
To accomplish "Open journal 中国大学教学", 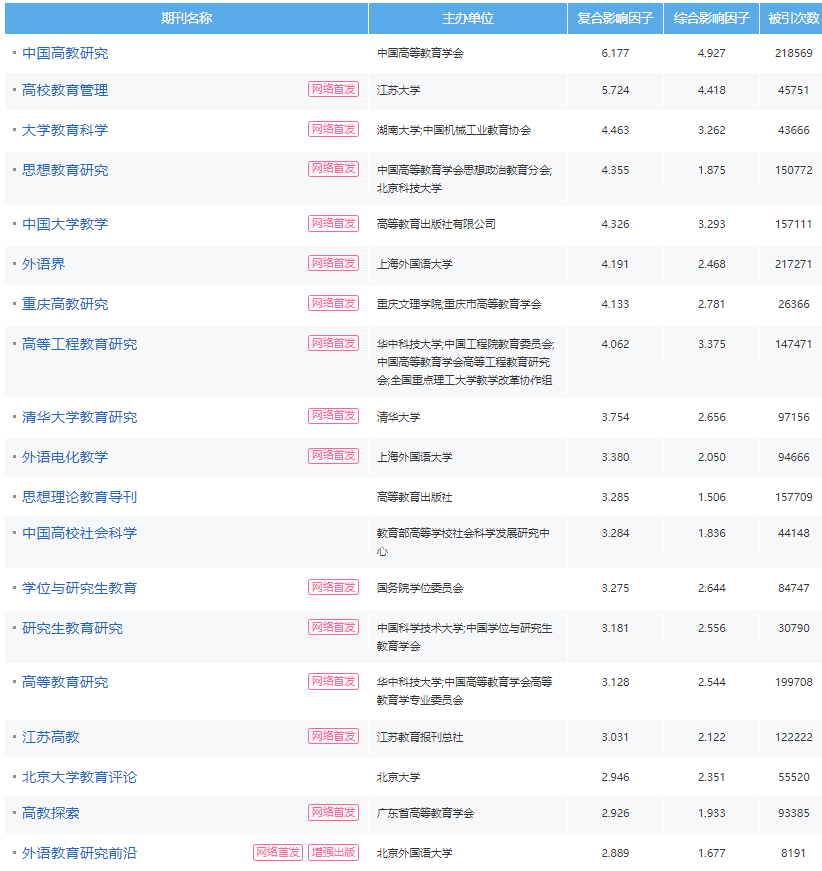I will pyautogui.click(x=65, y=224).
